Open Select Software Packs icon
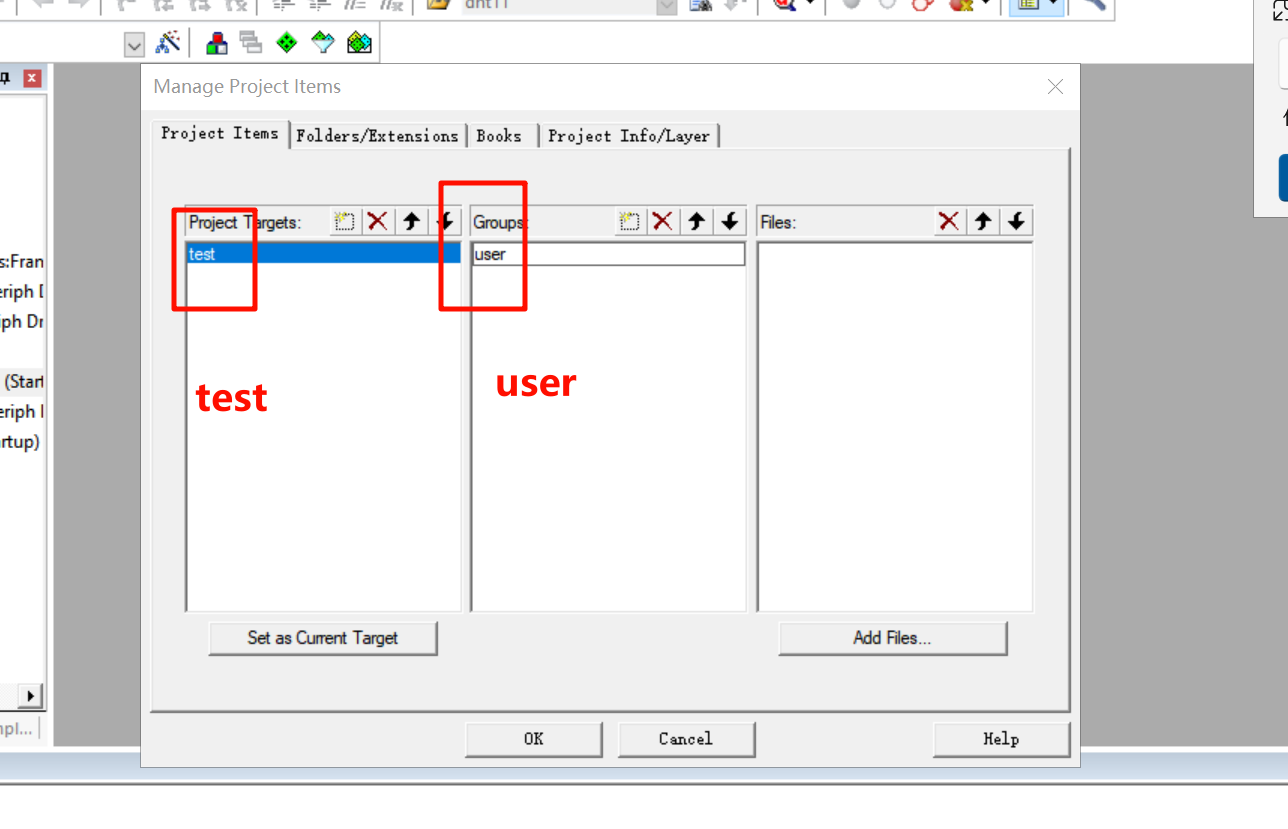 [322, 43]
